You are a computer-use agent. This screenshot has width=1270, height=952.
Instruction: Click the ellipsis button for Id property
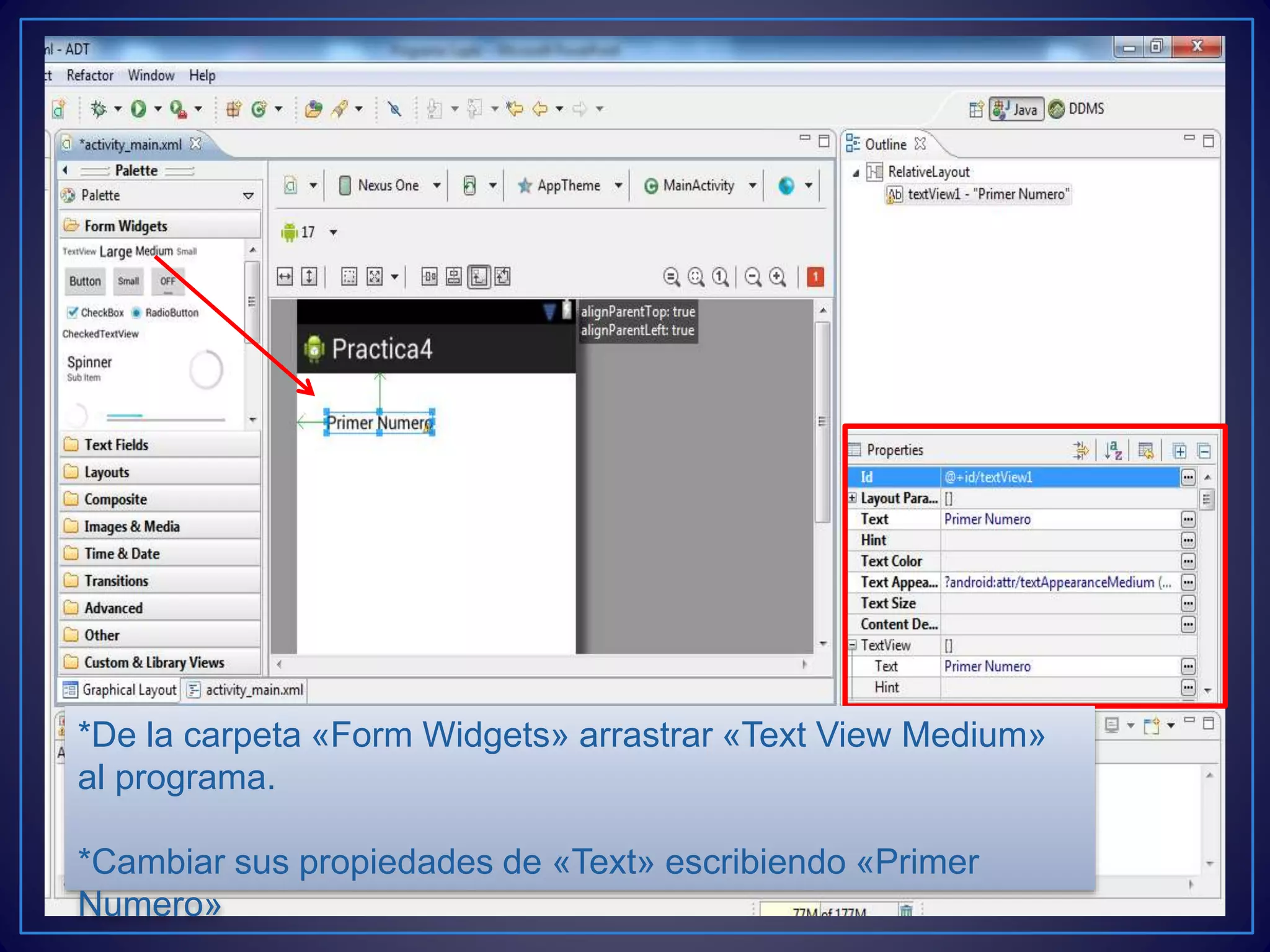click(1188, 477)
